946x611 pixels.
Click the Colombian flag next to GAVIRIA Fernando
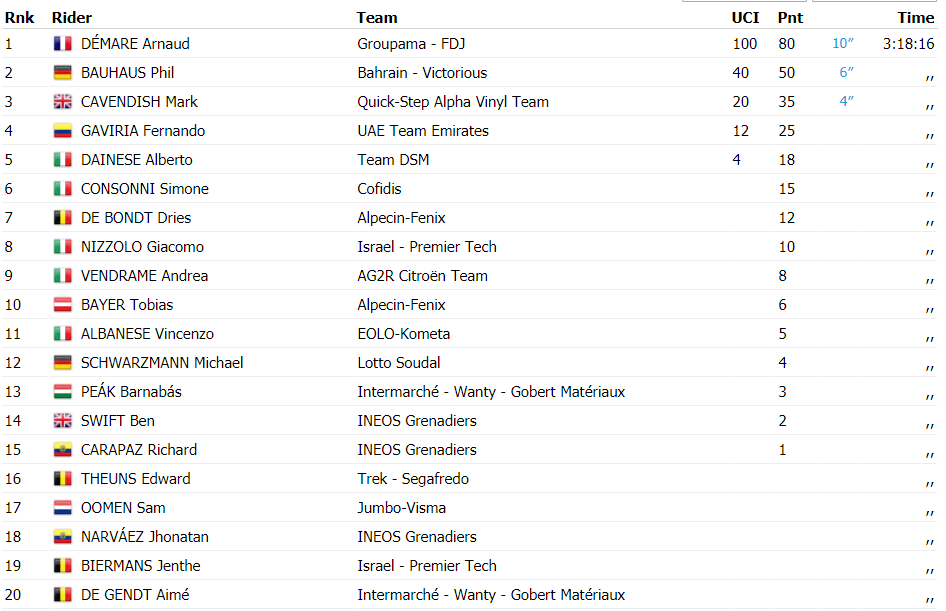(63, 130)
